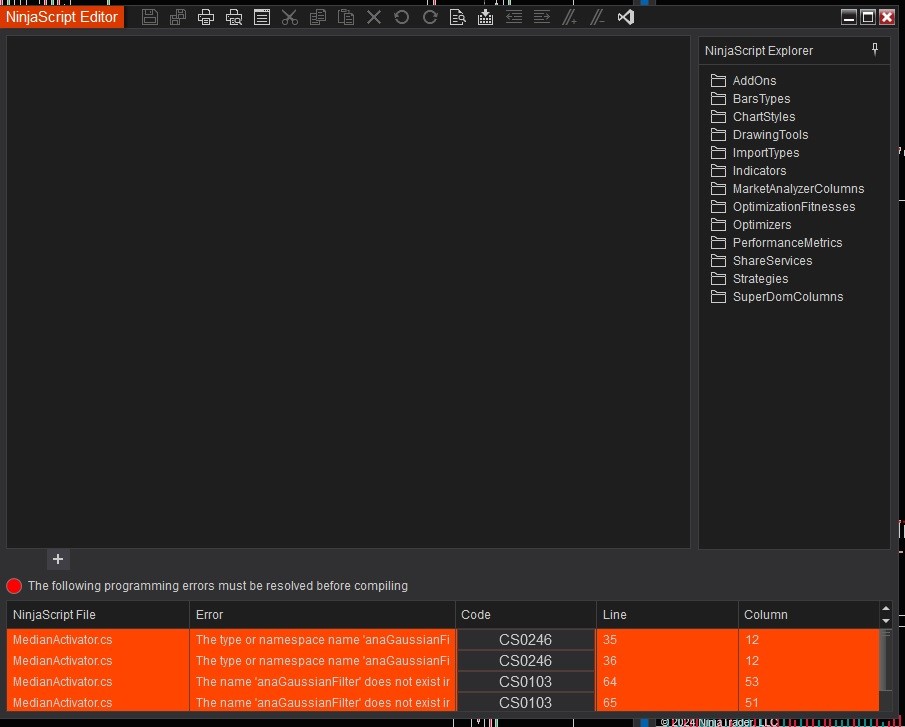Click the Print icon
Viewport: 905px width, 727px height.
pyautogui.click(x=206, y=17)
